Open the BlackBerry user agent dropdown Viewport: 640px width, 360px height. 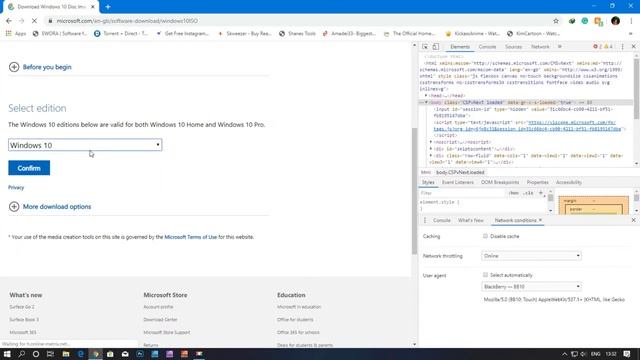coord(531,287)
